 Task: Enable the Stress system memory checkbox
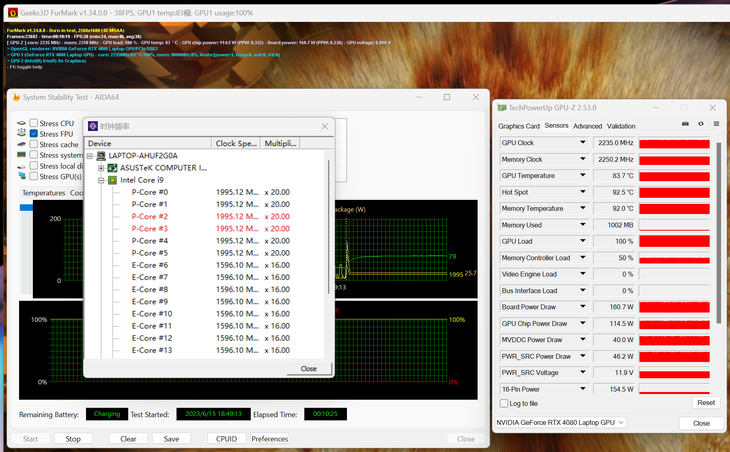34,155
